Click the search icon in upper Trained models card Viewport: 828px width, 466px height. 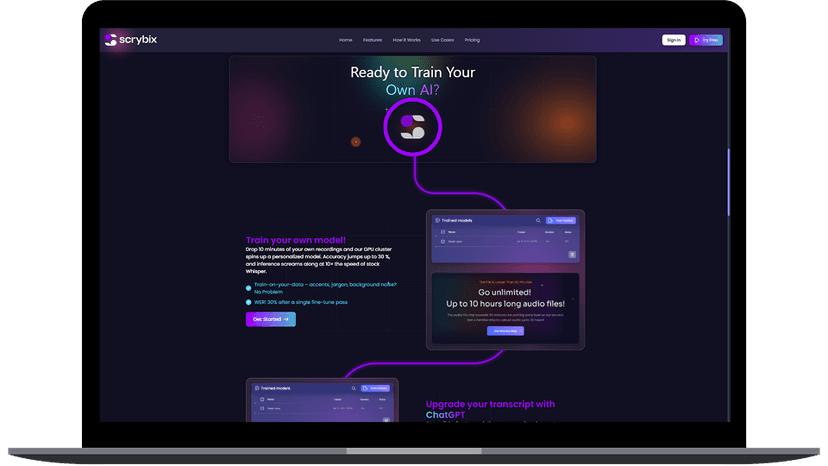537,220
